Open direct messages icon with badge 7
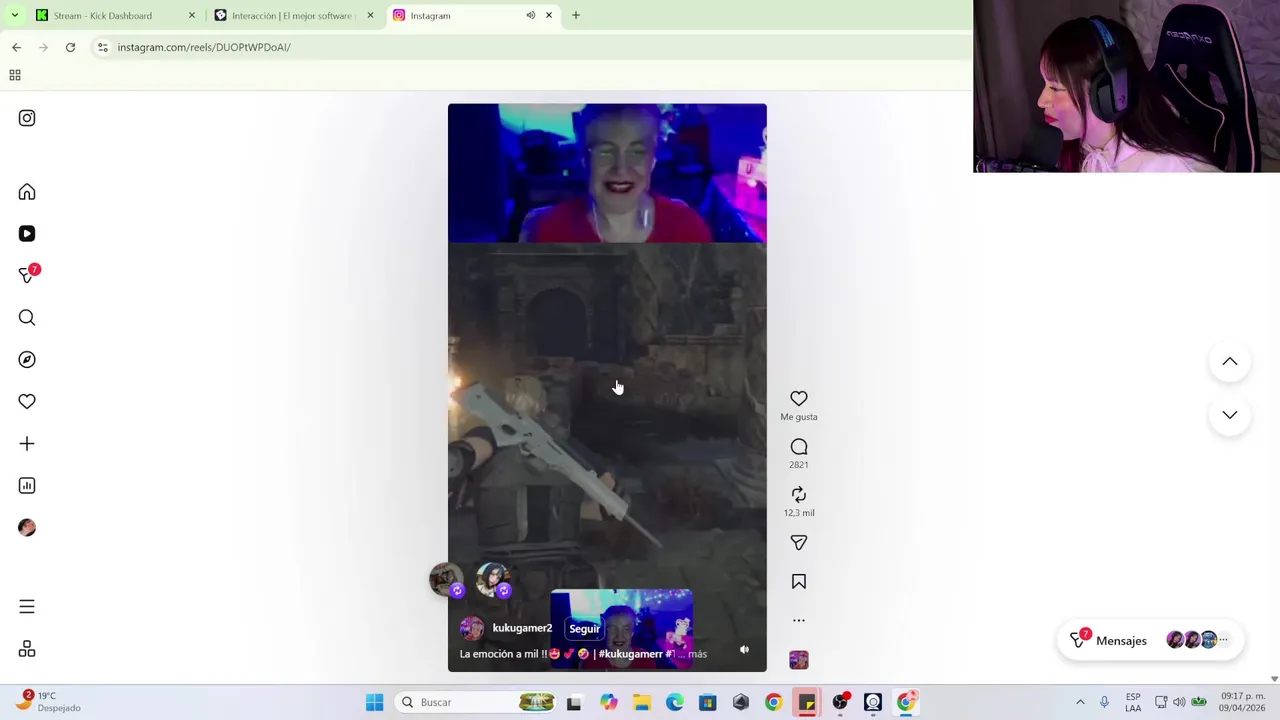Viewport: 1280px width, 720px height. tap(27, 275)
